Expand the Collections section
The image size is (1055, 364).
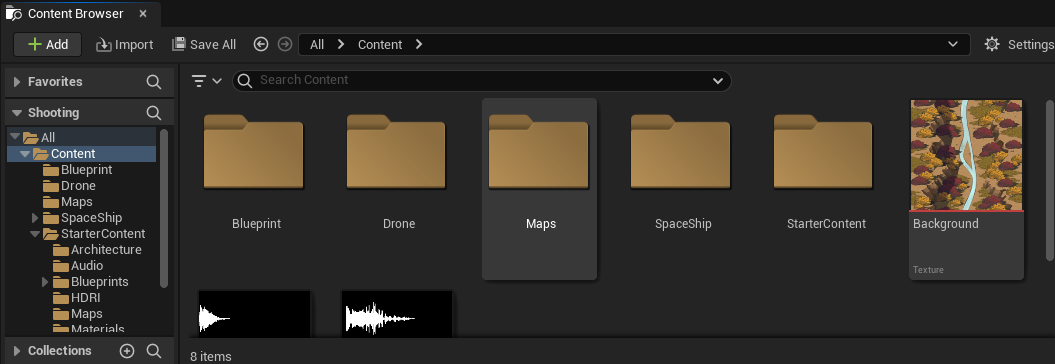coord(17,351)
